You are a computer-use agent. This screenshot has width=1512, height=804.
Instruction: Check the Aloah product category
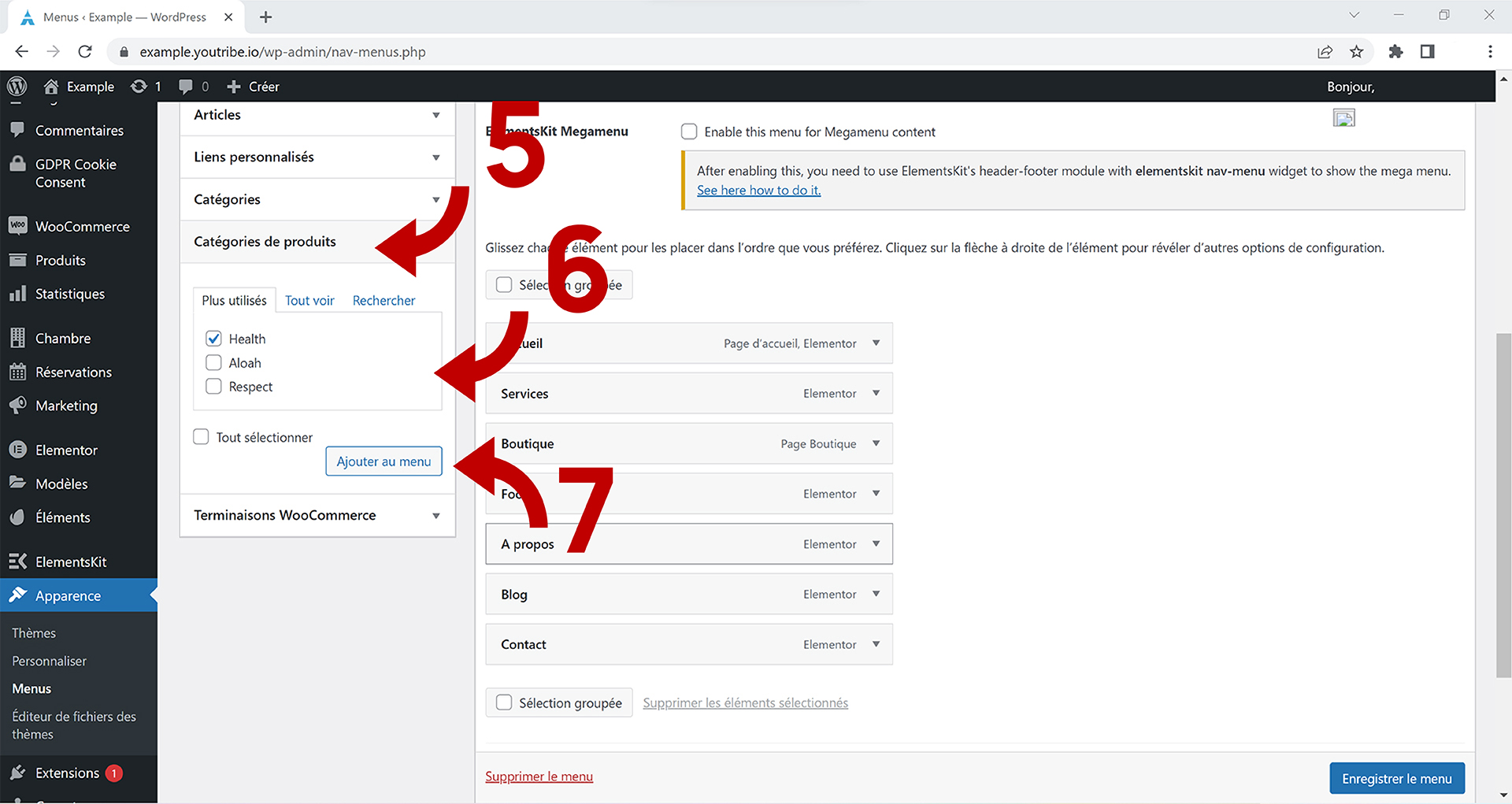[213, 362]
